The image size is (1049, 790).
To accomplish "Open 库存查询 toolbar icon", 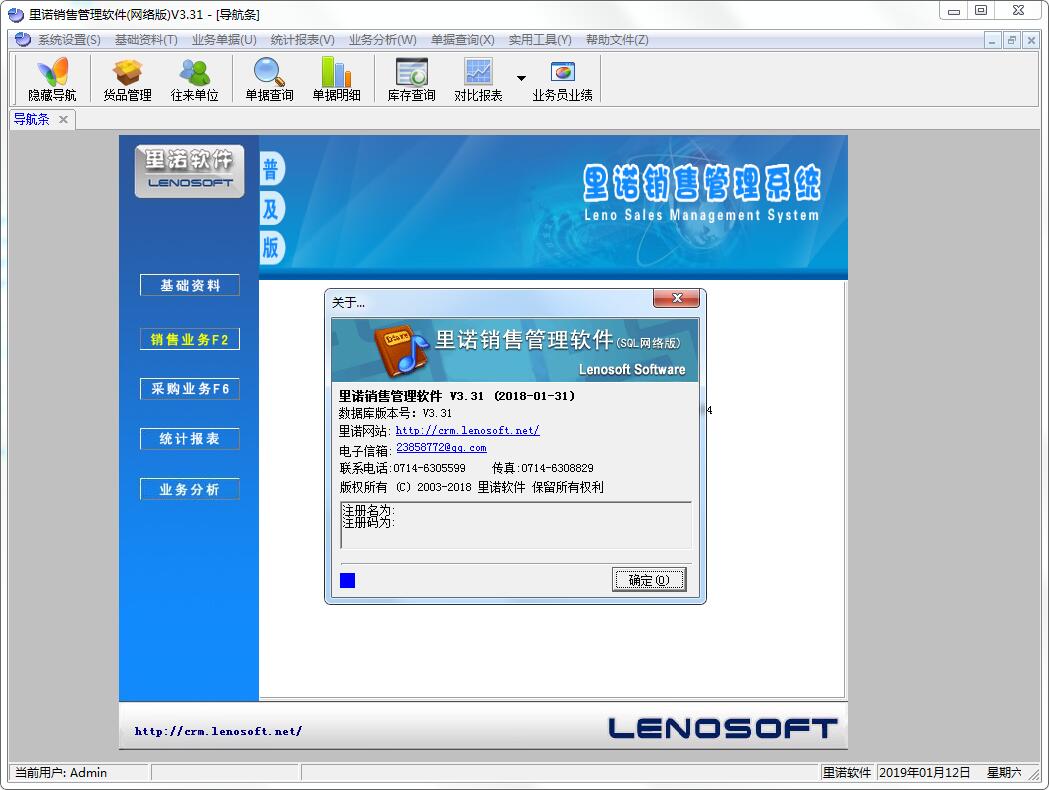I will [411, 79].
